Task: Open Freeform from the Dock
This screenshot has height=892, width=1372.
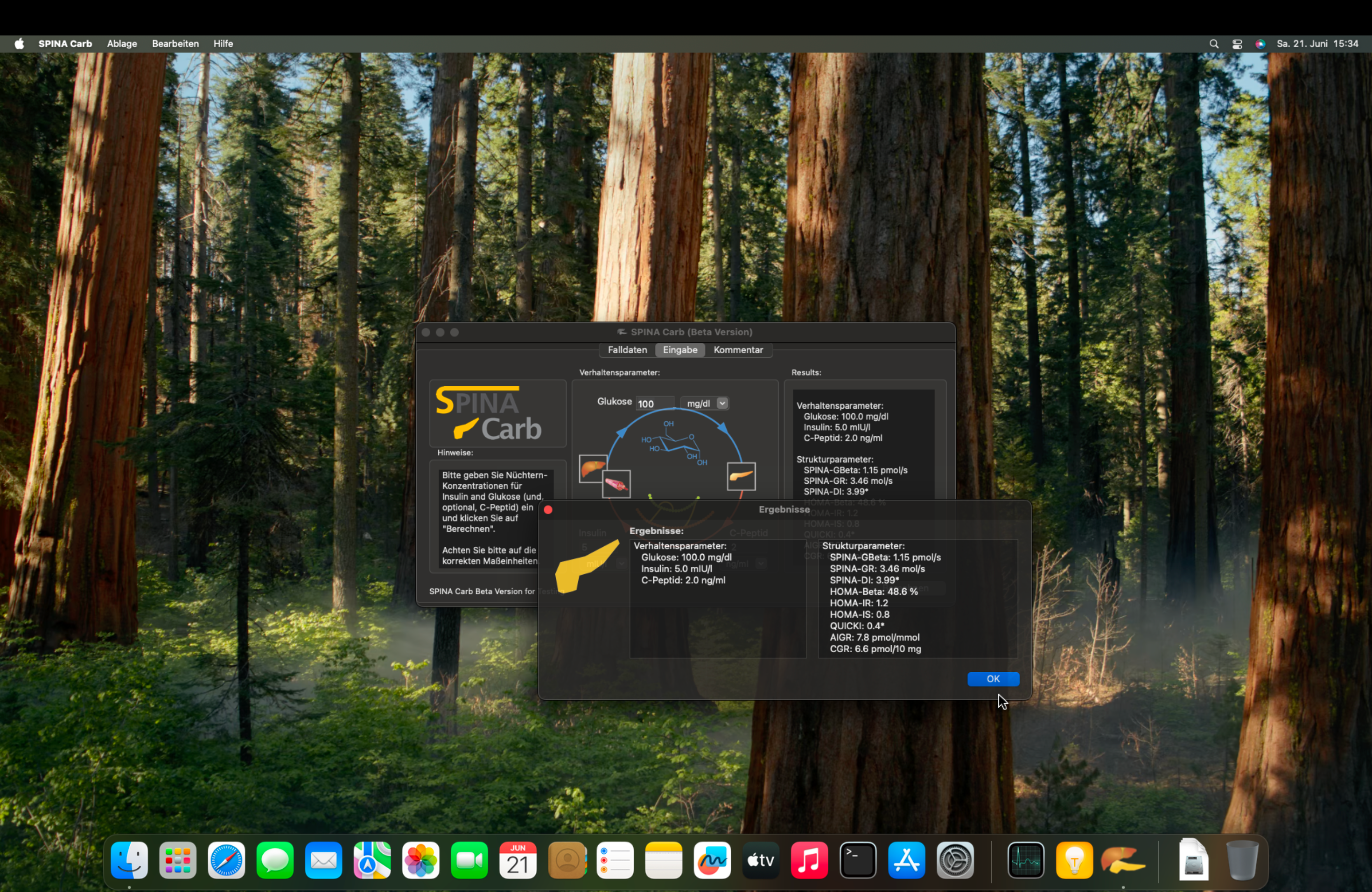Action: [x=713, y=860]
